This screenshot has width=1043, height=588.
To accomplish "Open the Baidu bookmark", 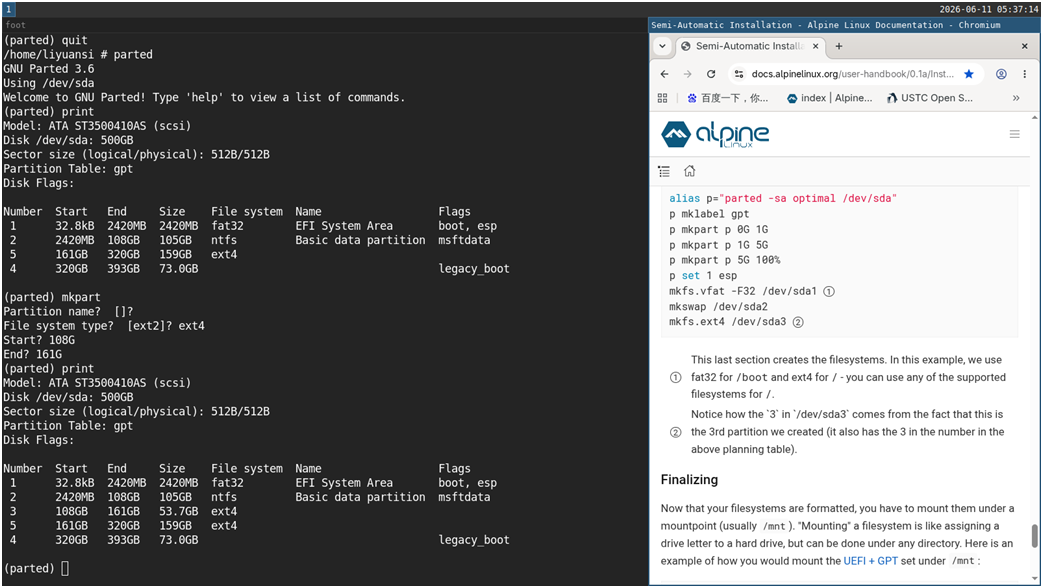I will 728,98.
